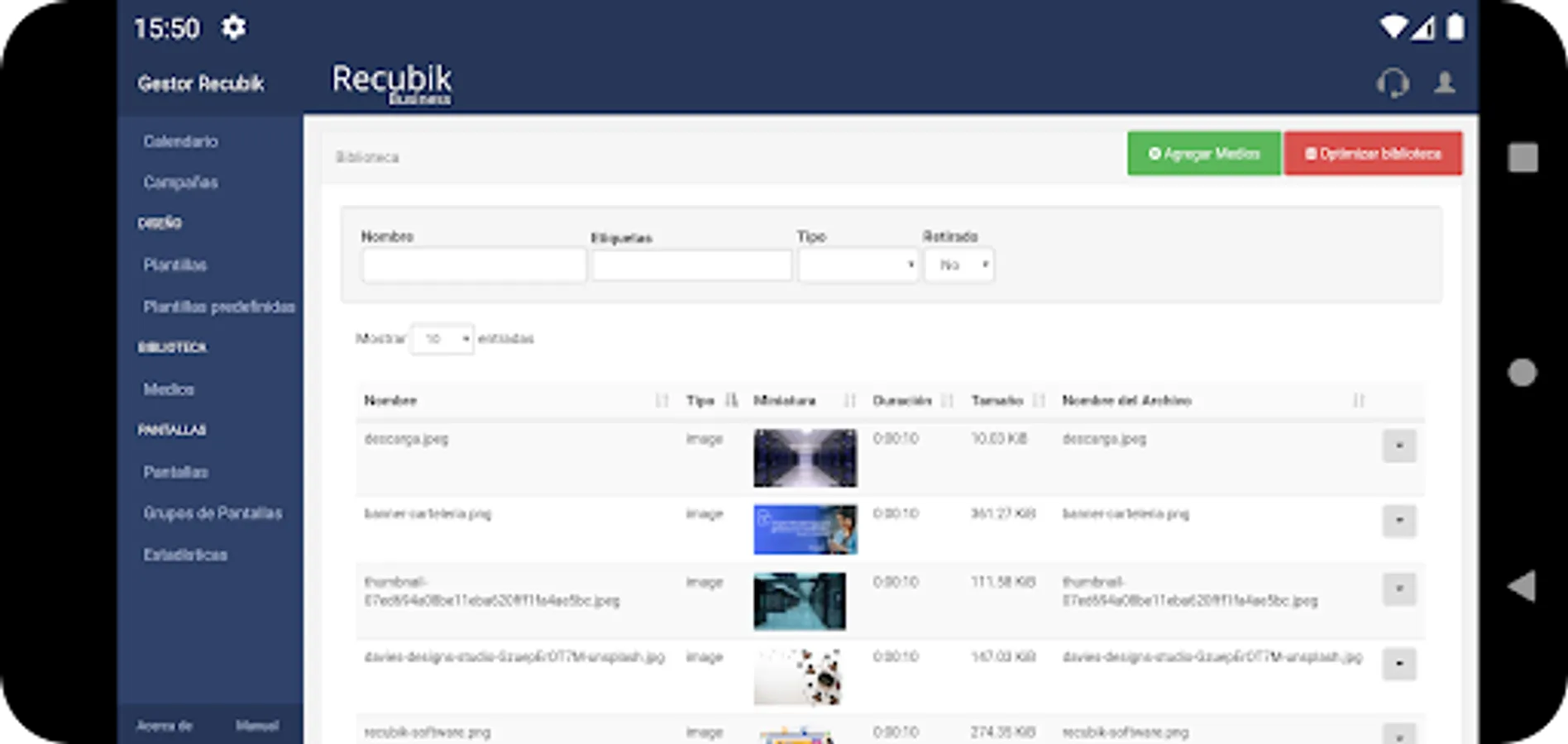Viewport: 1568px width, 744px height.
Task: Click the Nombre column header text
Action: 390,401
